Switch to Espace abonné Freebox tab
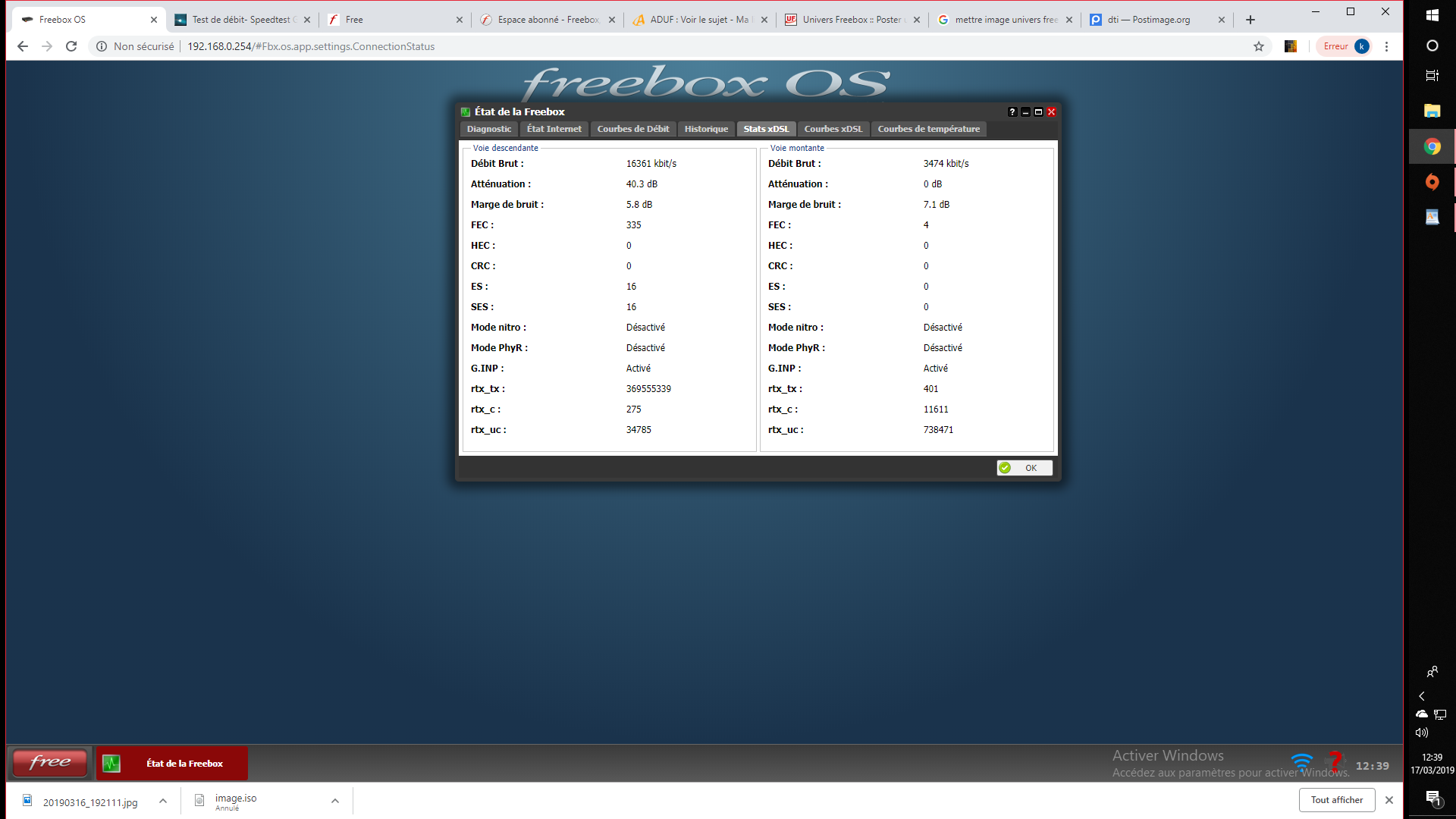The image size is (1456, 819). (547, 20)
